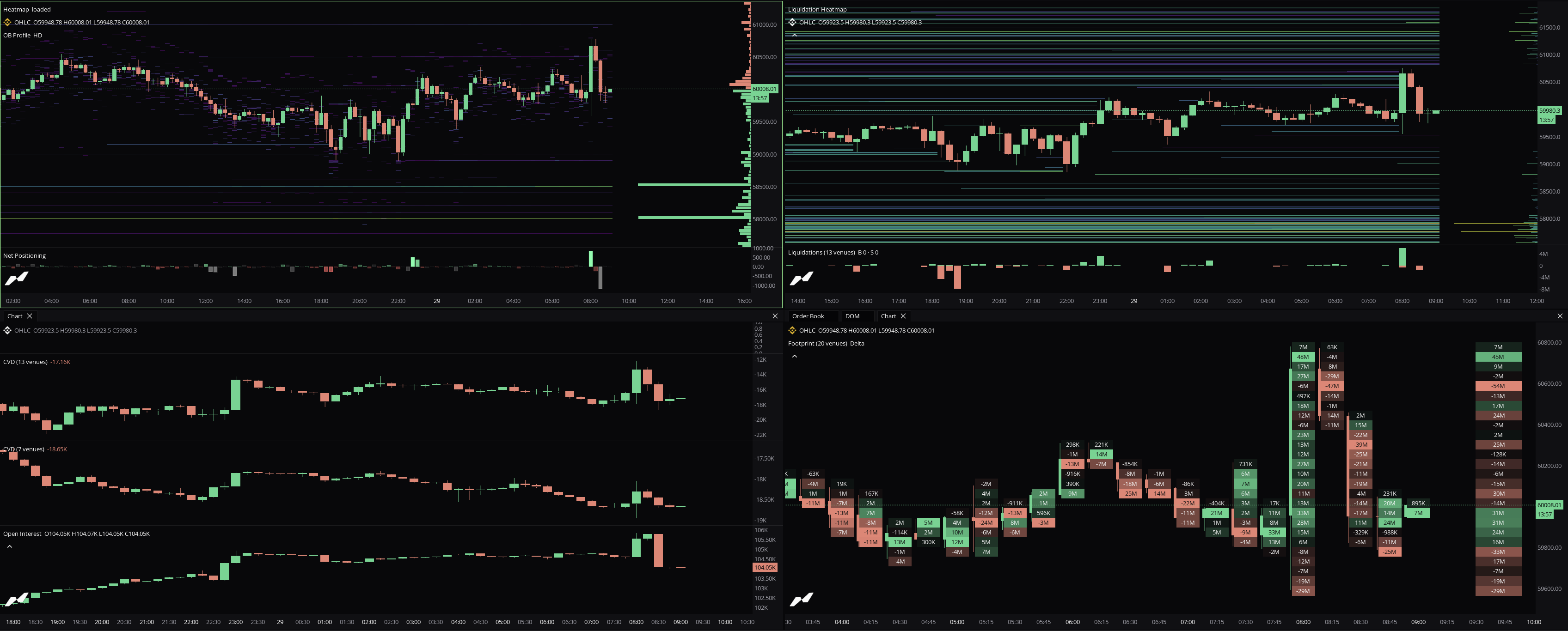
Task: Click the 231K footprint cell
Action: pyautogui.click(x=1389, y=493)
